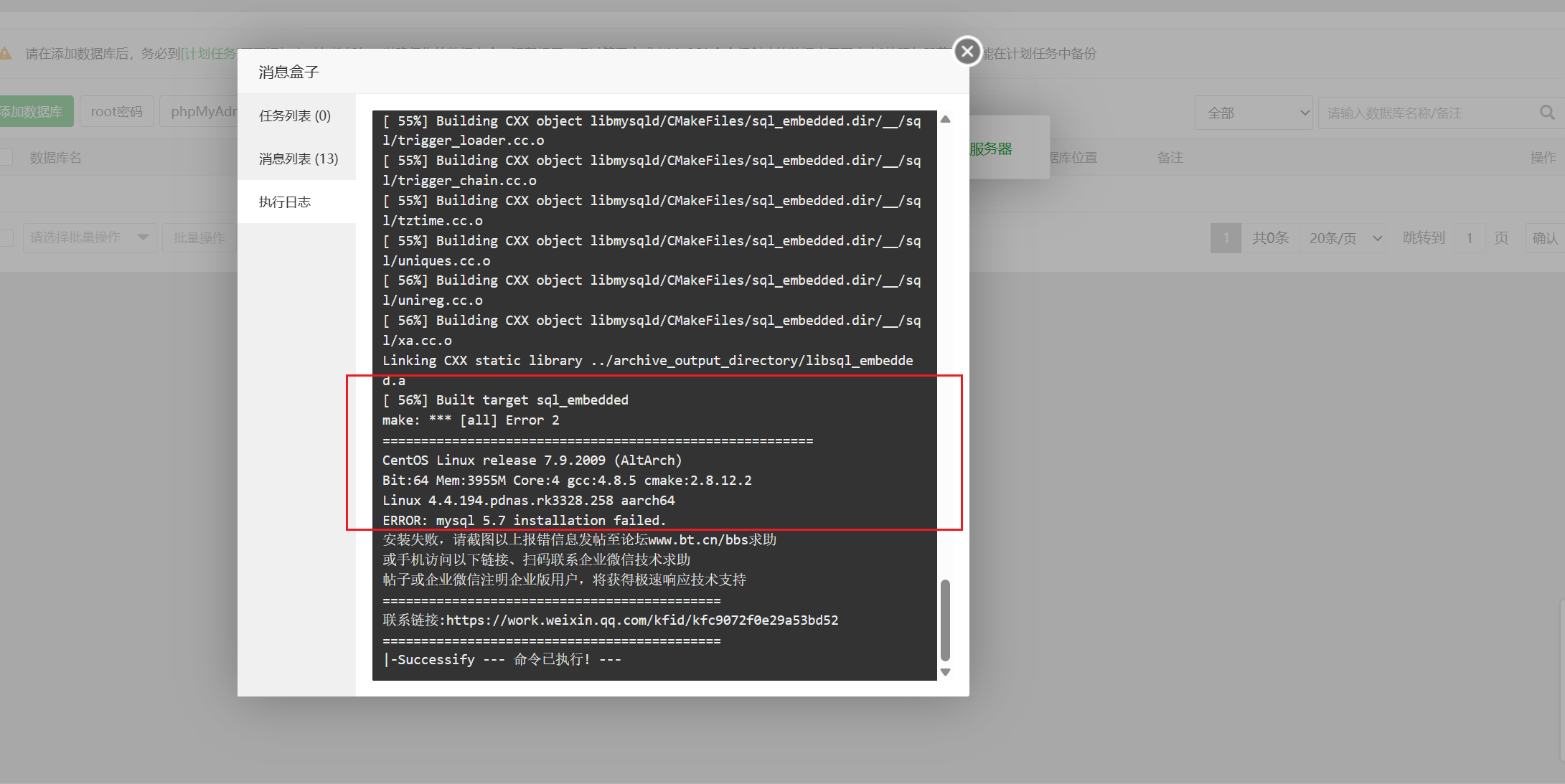Click the 'Linux 4.4.194.pdnas.rk3328.258 aarch64' line
This screenshot has width=1565, height=784.
(x=529, y=500)
